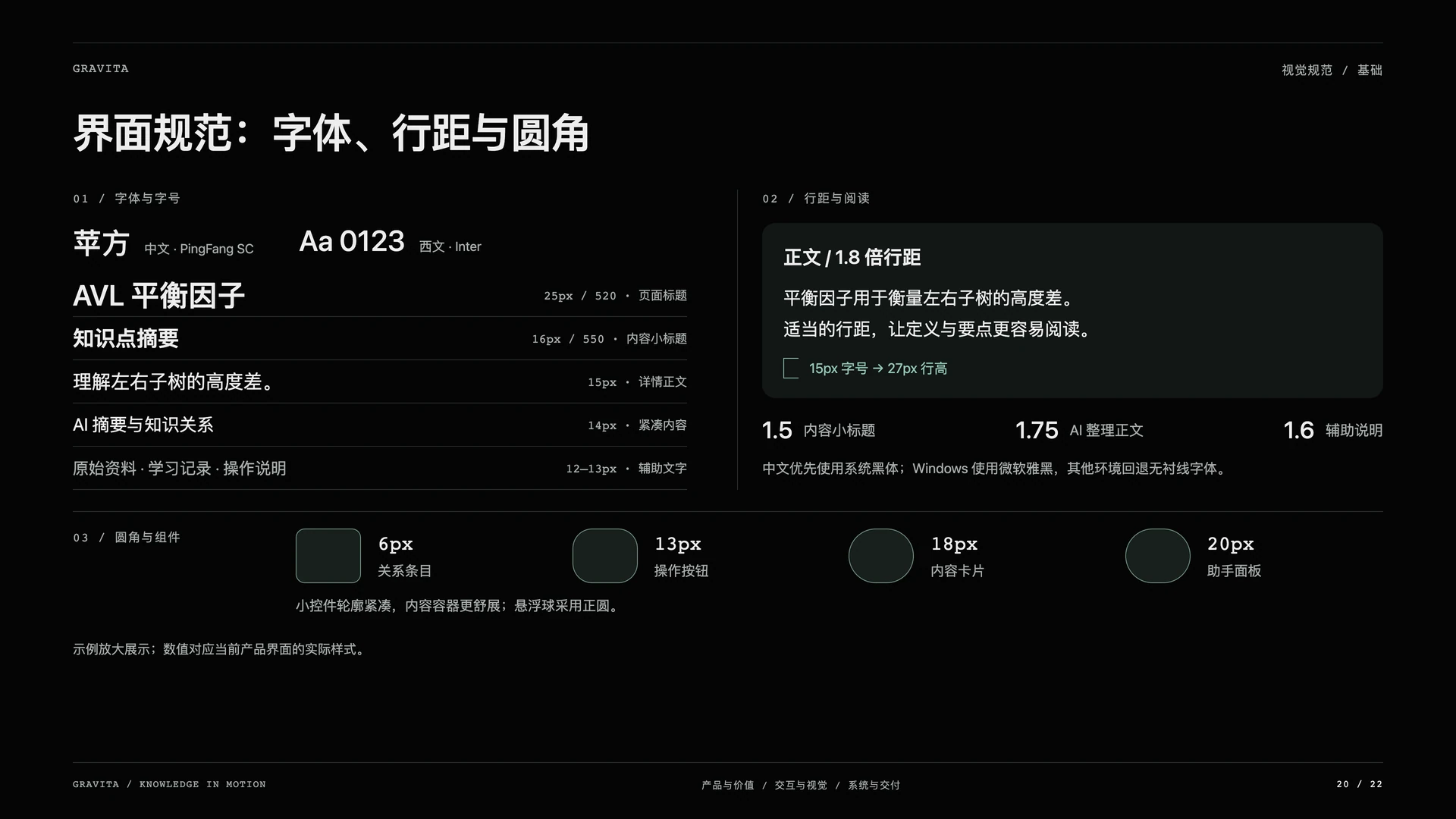1456x819 pixels.
Task: Click the 苹方 font sample
Action: pos(102,243)
